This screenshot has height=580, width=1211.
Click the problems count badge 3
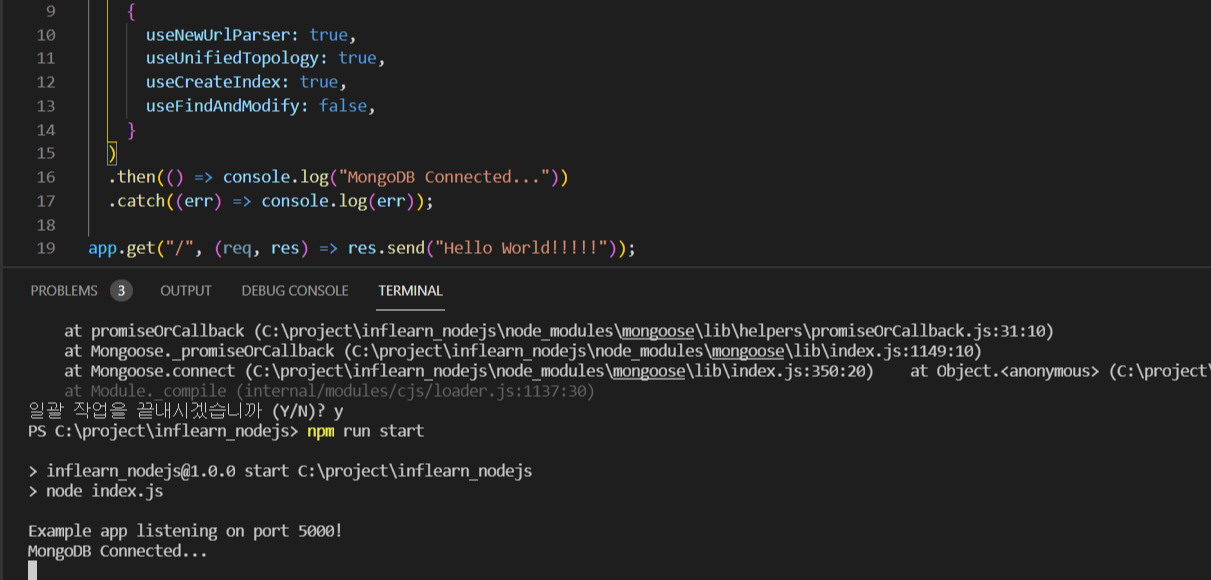[121, 291]
